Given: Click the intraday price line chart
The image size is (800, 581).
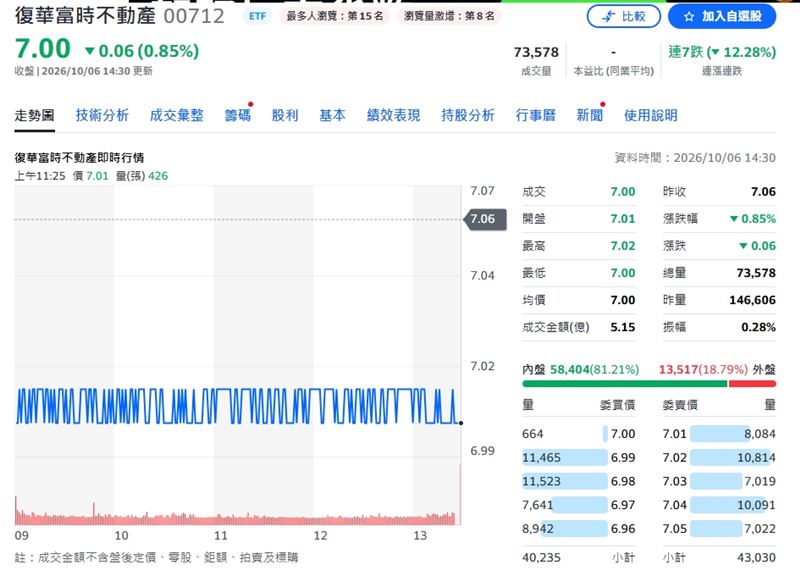Looking at the screenshot, I should [x=238, y=406].
